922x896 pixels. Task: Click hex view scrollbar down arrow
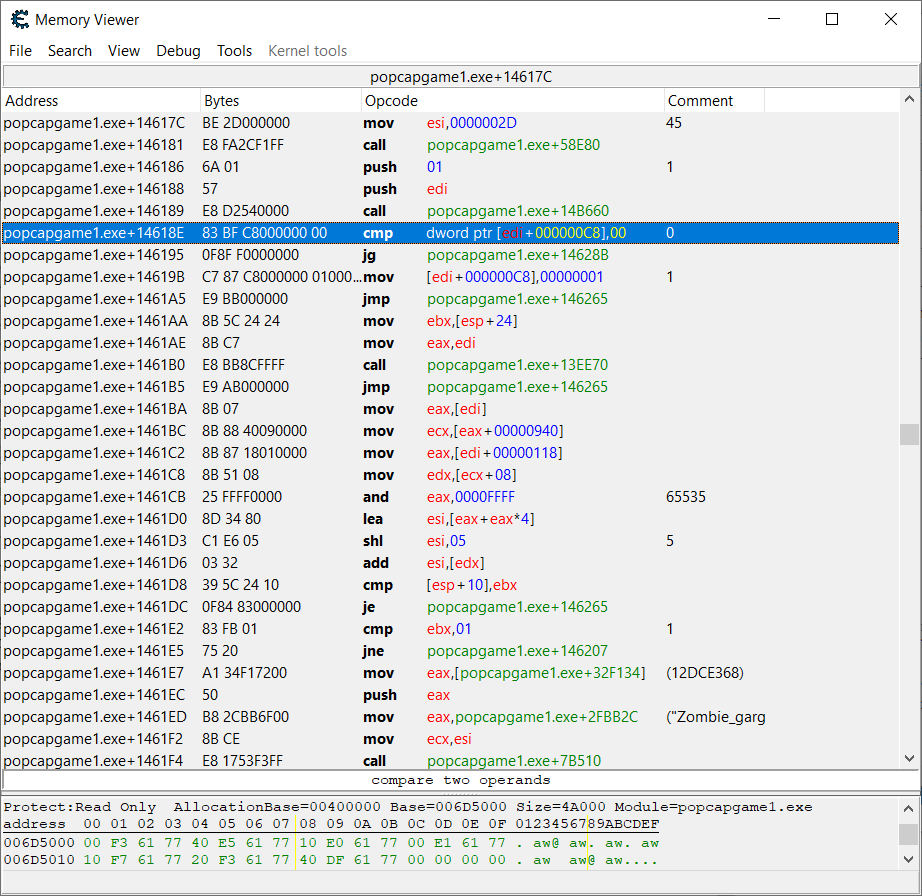click(909, 859)
